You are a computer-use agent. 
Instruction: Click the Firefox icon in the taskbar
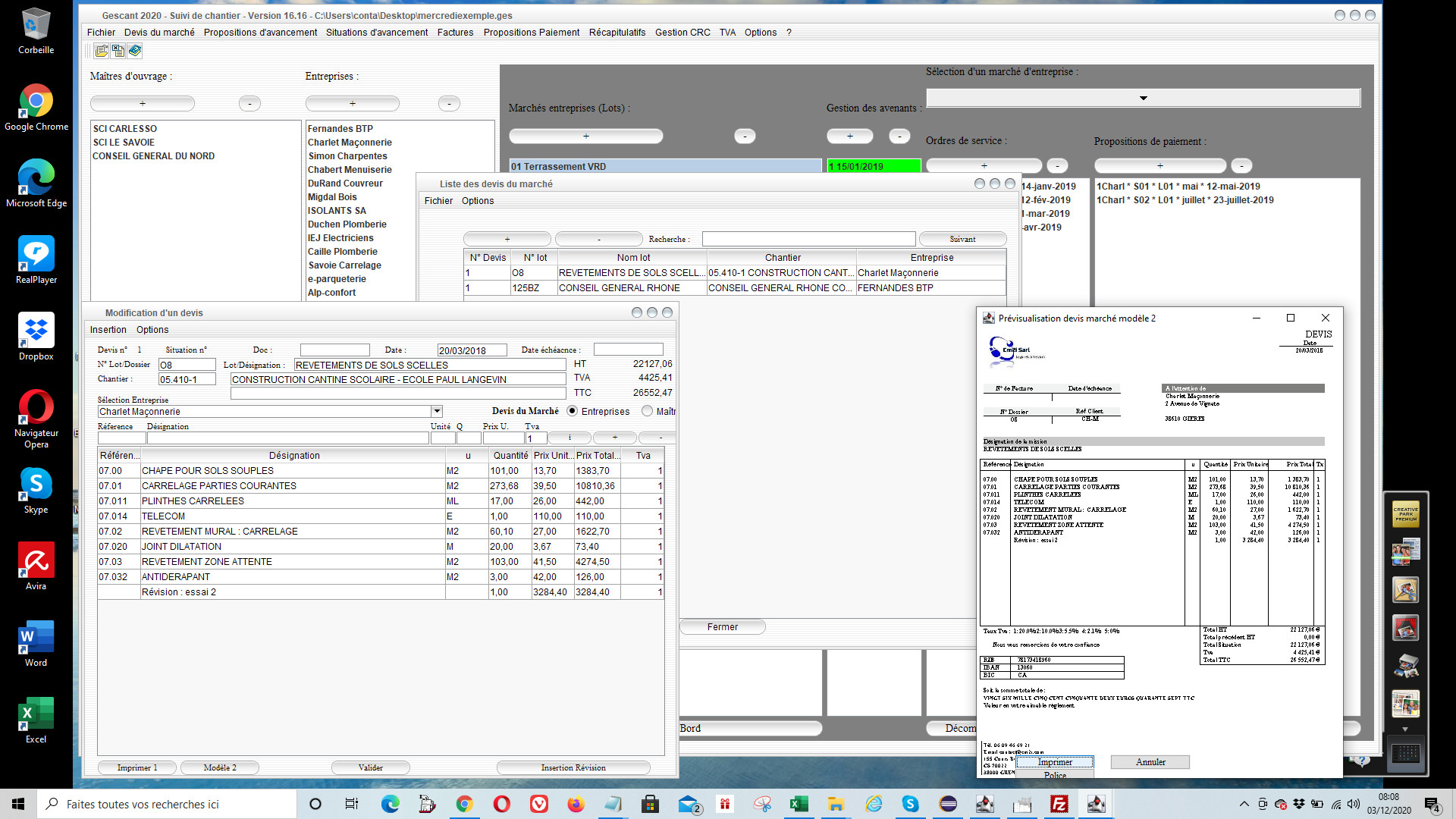[576, 804]
